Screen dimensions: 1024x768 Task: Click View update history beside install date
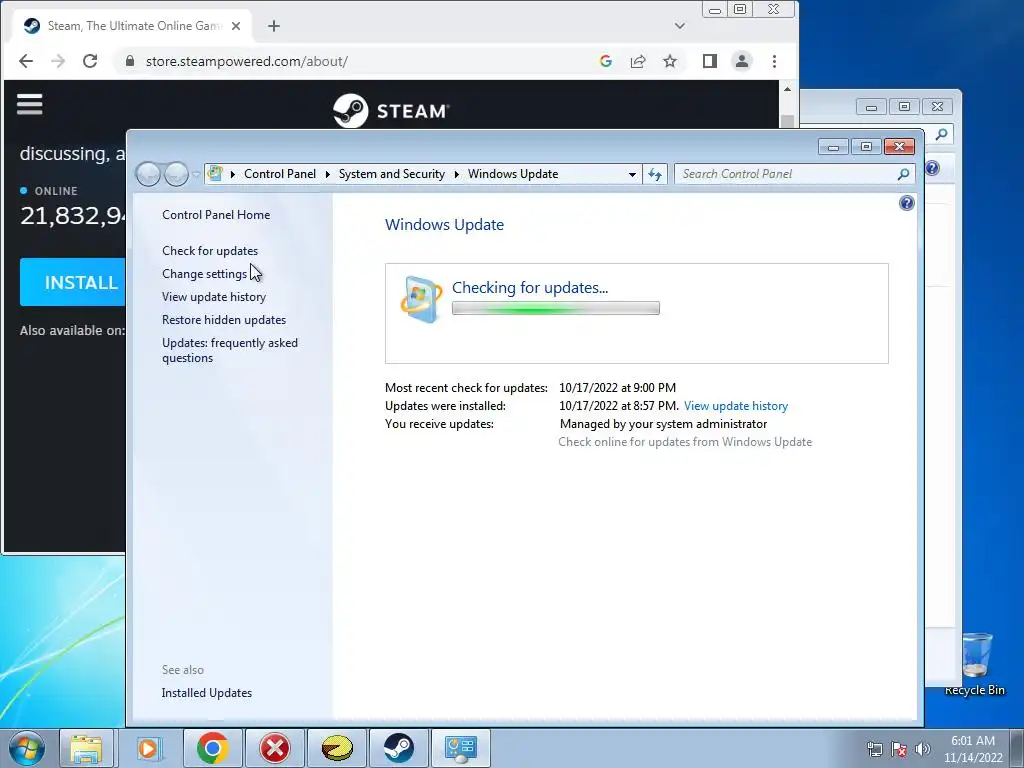coord(736,406)
